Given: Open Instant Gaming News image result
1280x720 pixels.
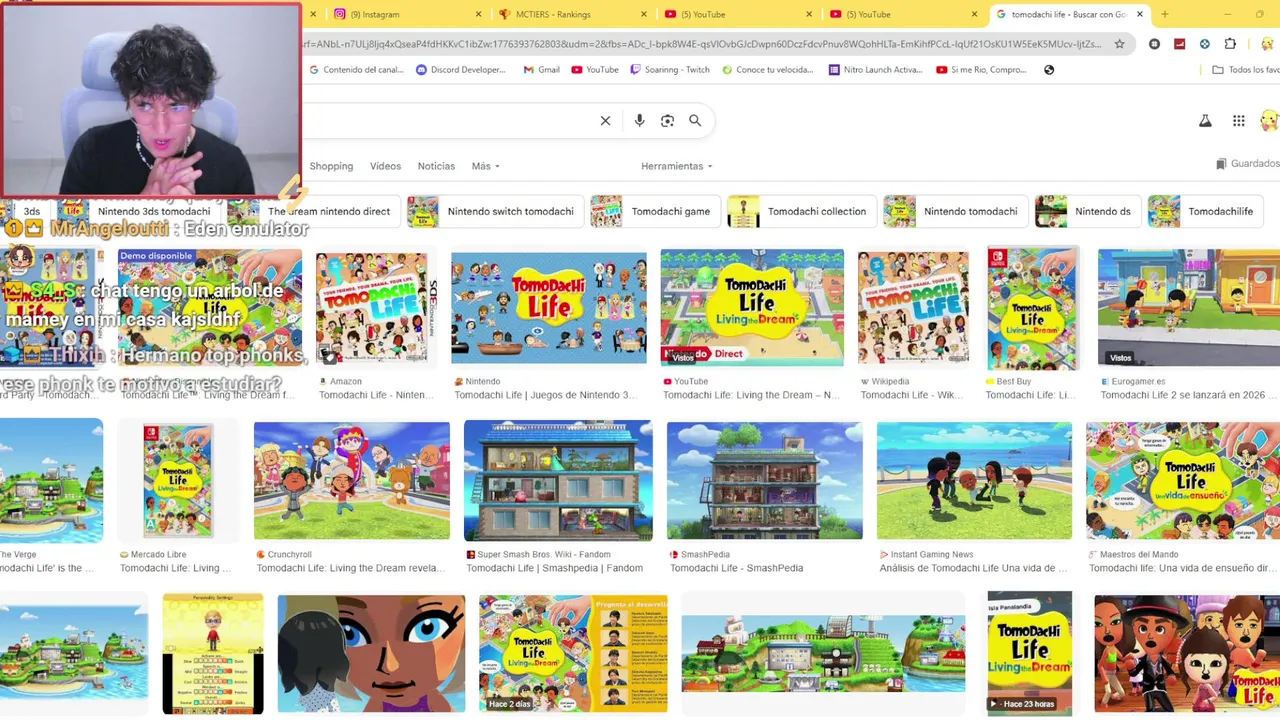Looking at the screenshot, I should click(974, 481).
